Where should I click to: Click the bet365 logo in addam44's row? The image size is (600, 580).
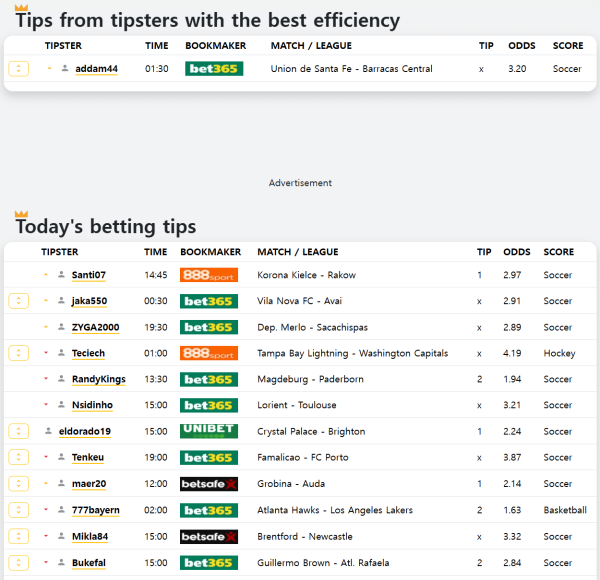214,69
